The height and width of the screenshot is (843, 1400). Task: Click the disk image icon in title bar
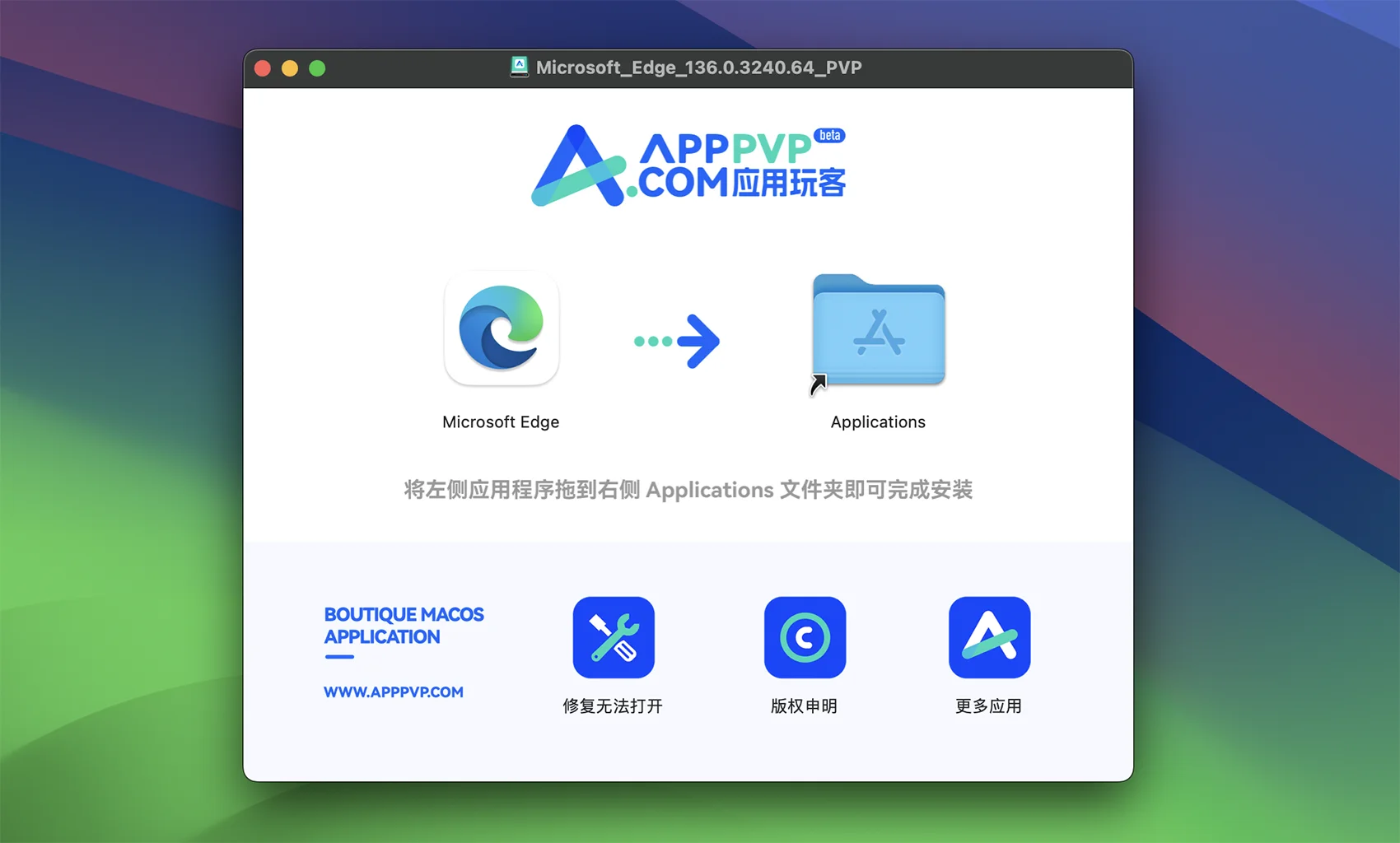tap(519, 68)
